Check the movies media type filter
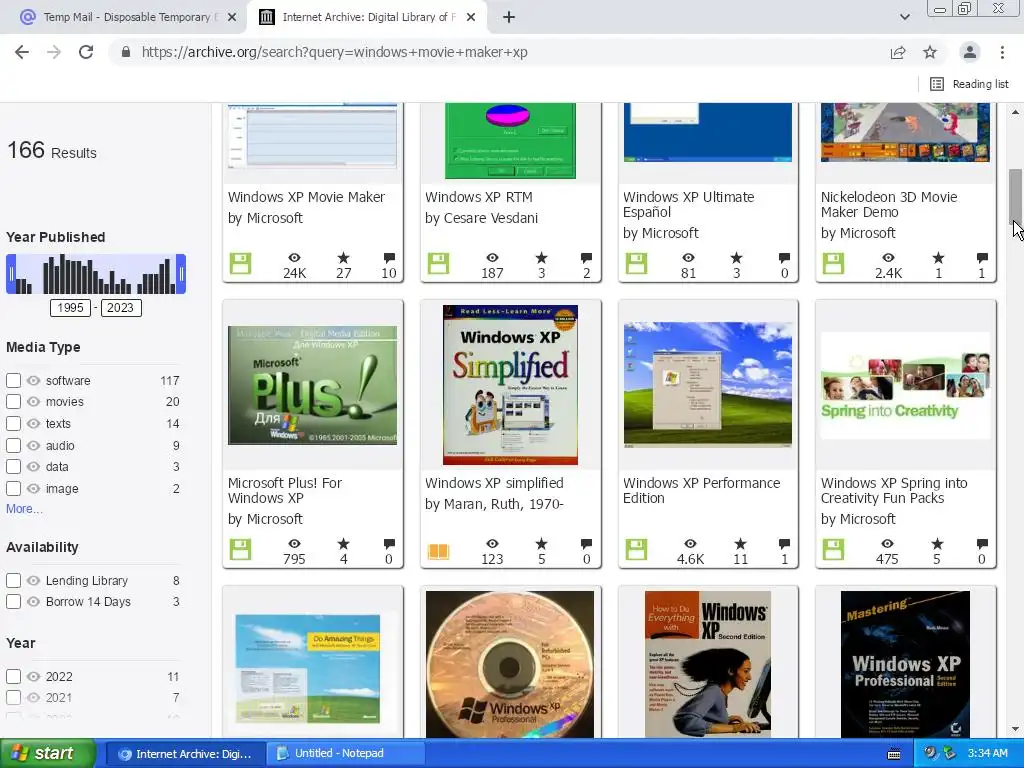The width and height of the screenshot is (1024, 768). point(13,402)
